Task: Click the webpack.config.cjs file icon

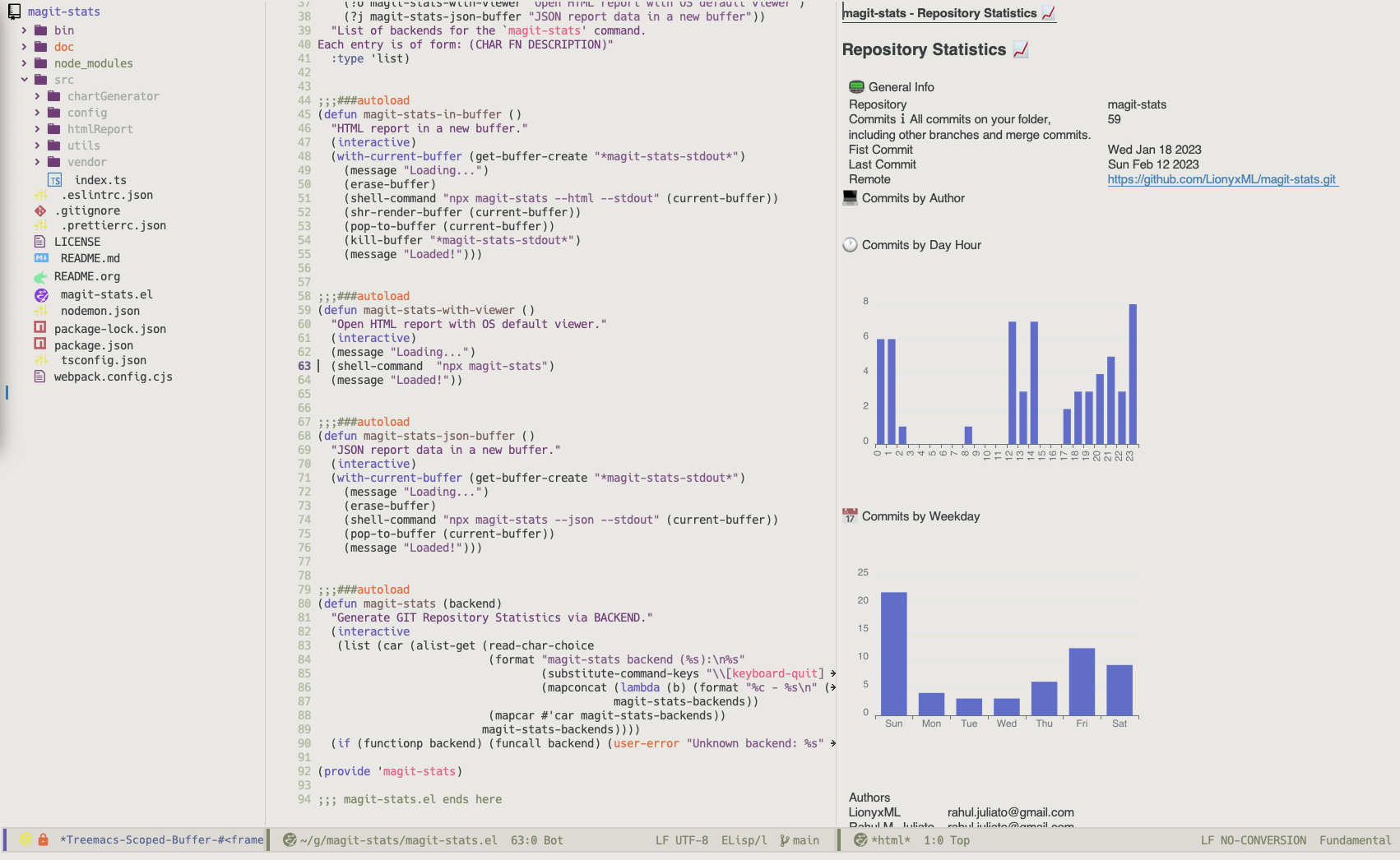Action: (39, 377)
